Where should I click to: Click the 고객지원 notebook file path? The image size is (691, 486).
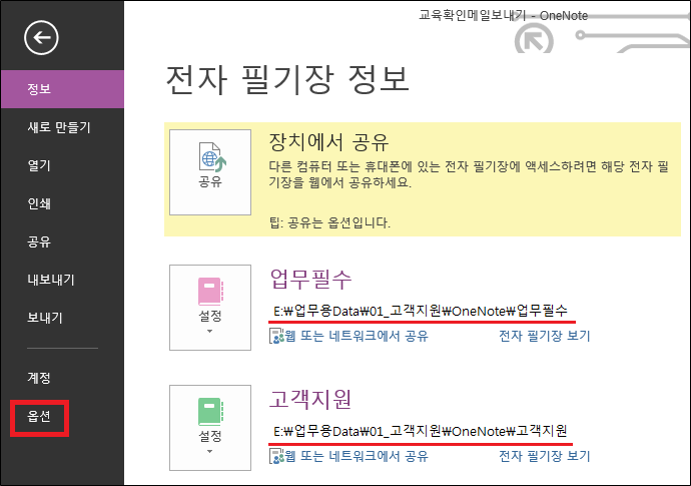coord(420,431)
